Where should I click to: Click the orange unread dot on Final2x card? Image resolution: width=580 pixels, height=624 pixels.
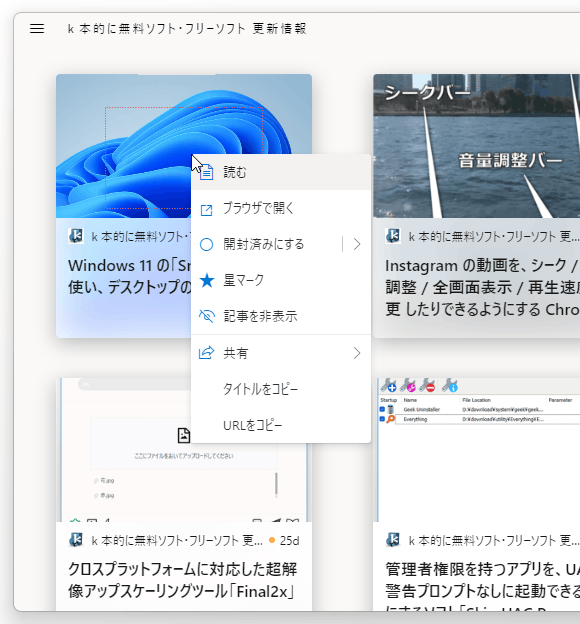[x=272, y=540]
